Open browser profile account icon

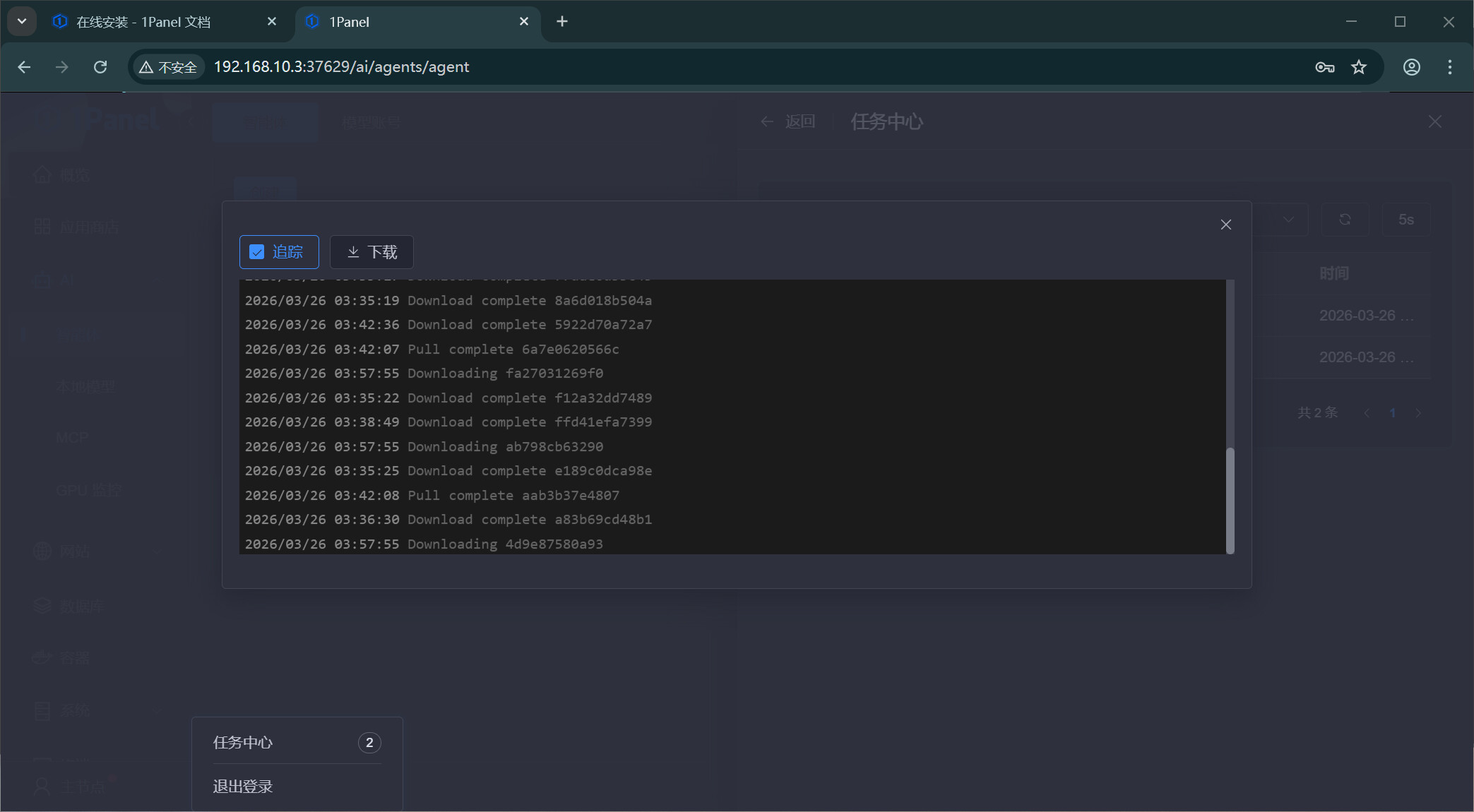tap(1411, 67)
